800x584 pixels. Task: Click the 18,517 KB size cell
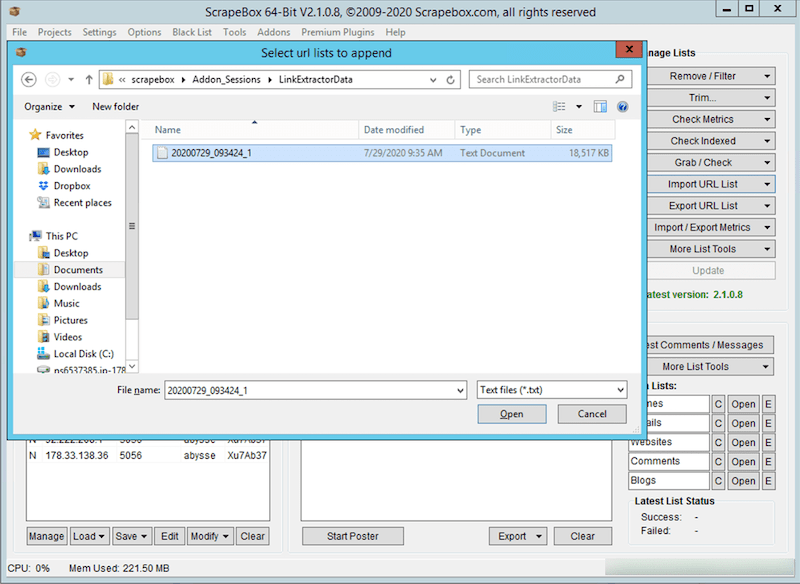[589, 153]
